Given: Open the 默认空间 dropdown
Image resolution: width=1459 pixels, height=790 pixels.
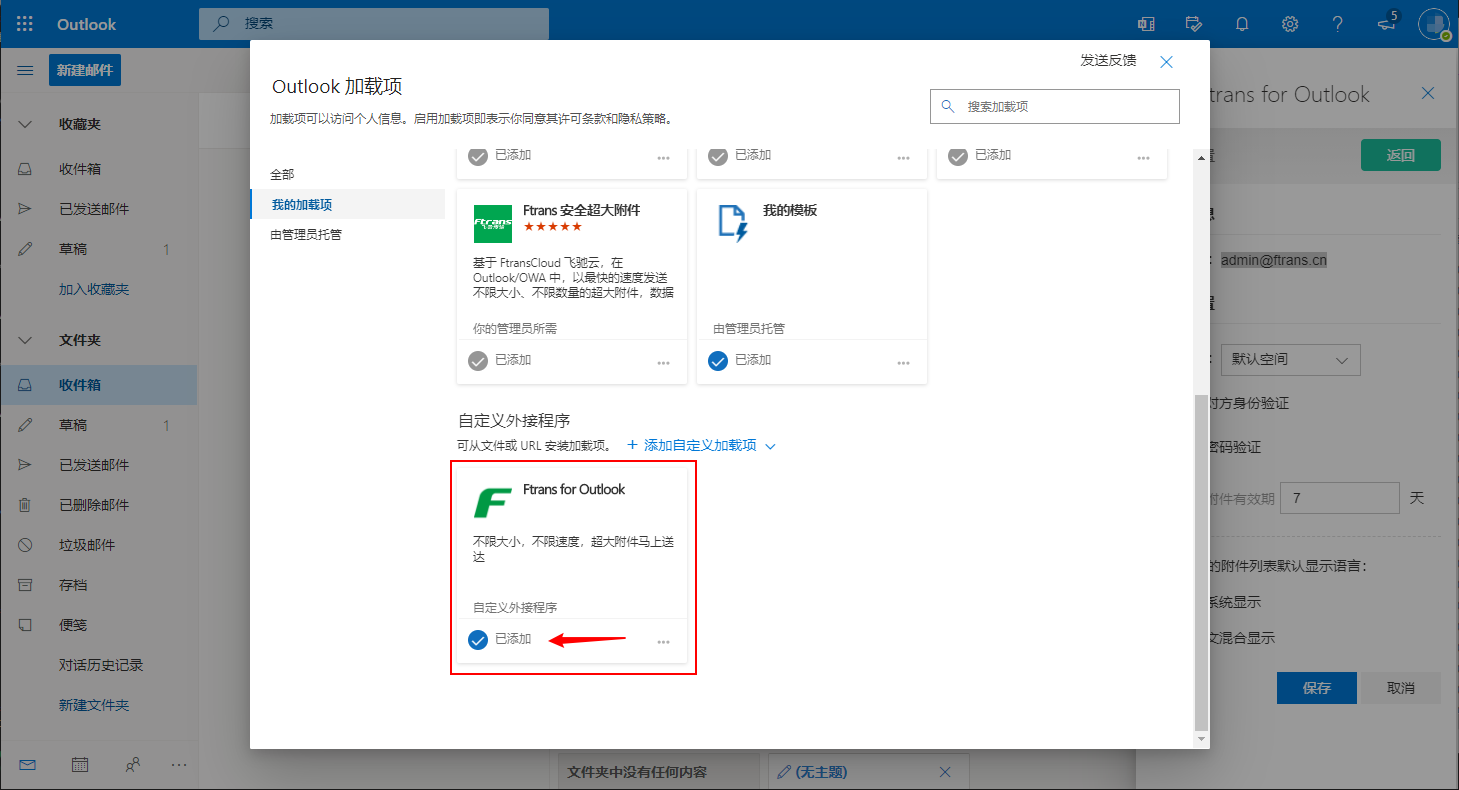Looking at the screenshot, I should click(1290, 359).
